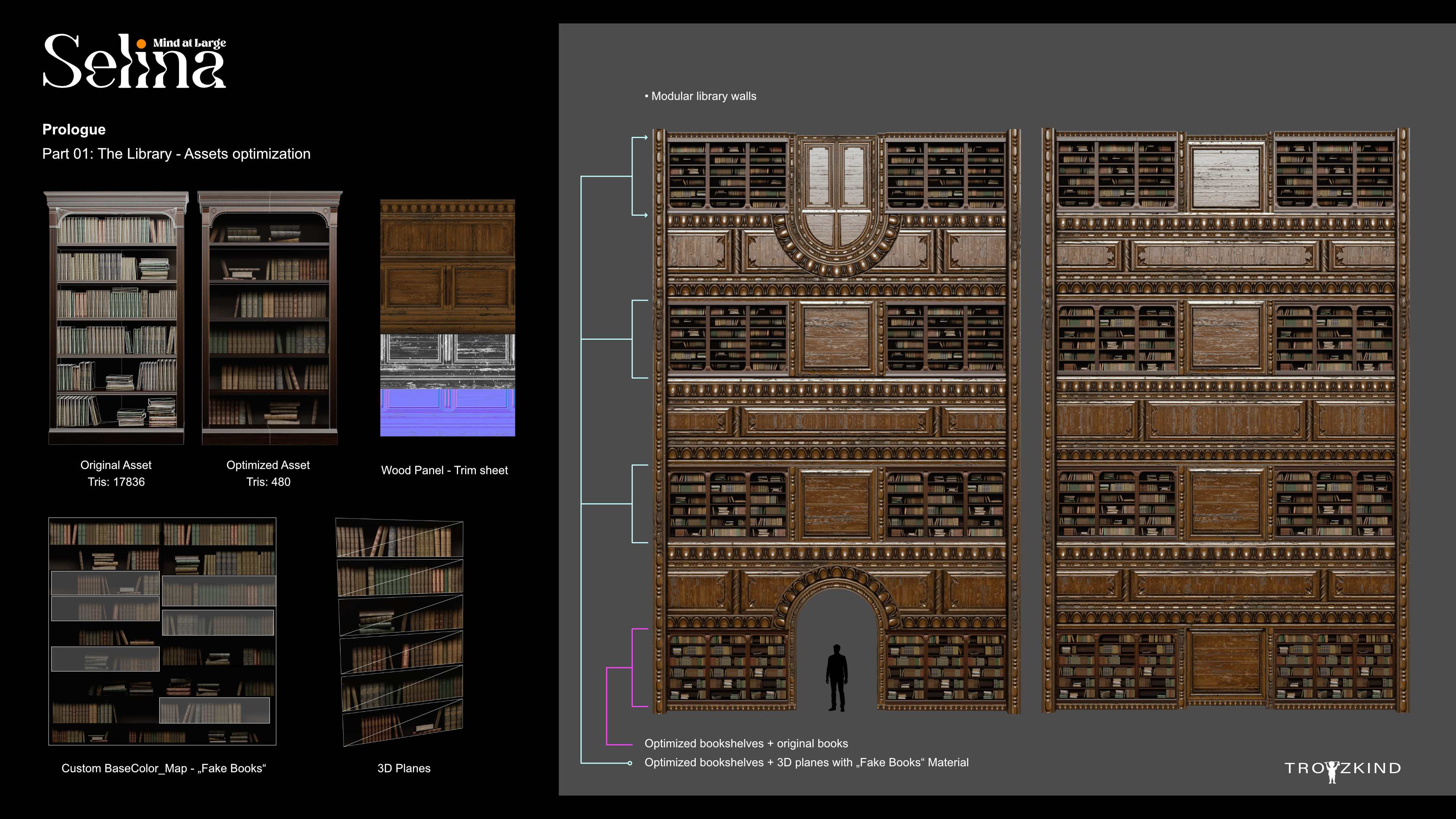Click the orange dot in the Selina logo

point(141,44)
